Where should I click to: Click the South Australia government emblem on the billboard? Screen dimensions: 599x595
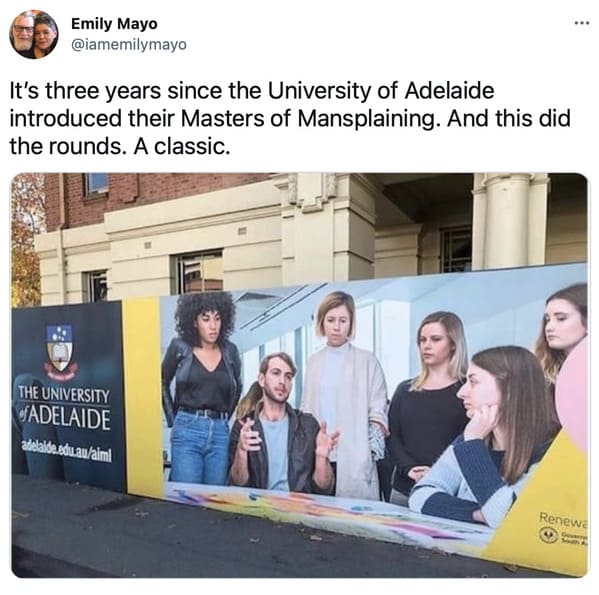point(549,534)
